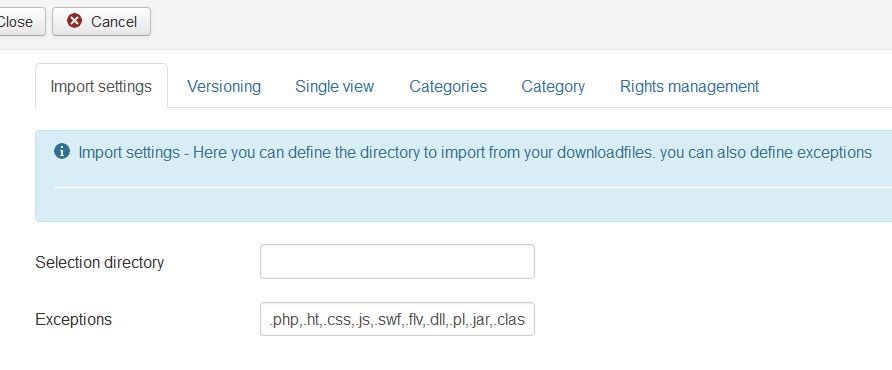Click the Cancel button label

[114, 22]
